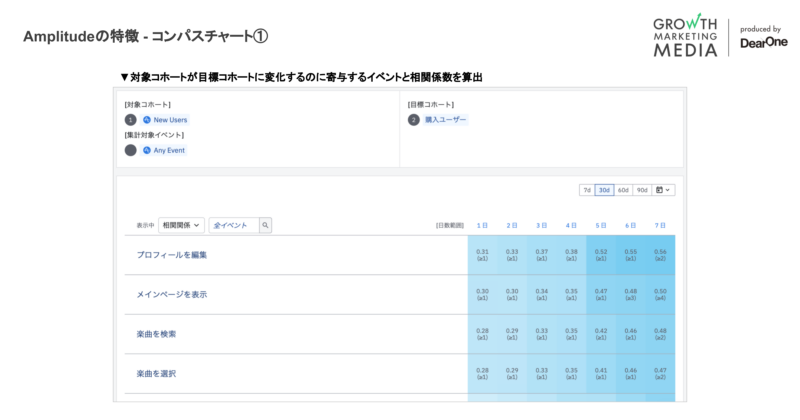Select the 30d date range

(604, 190)
